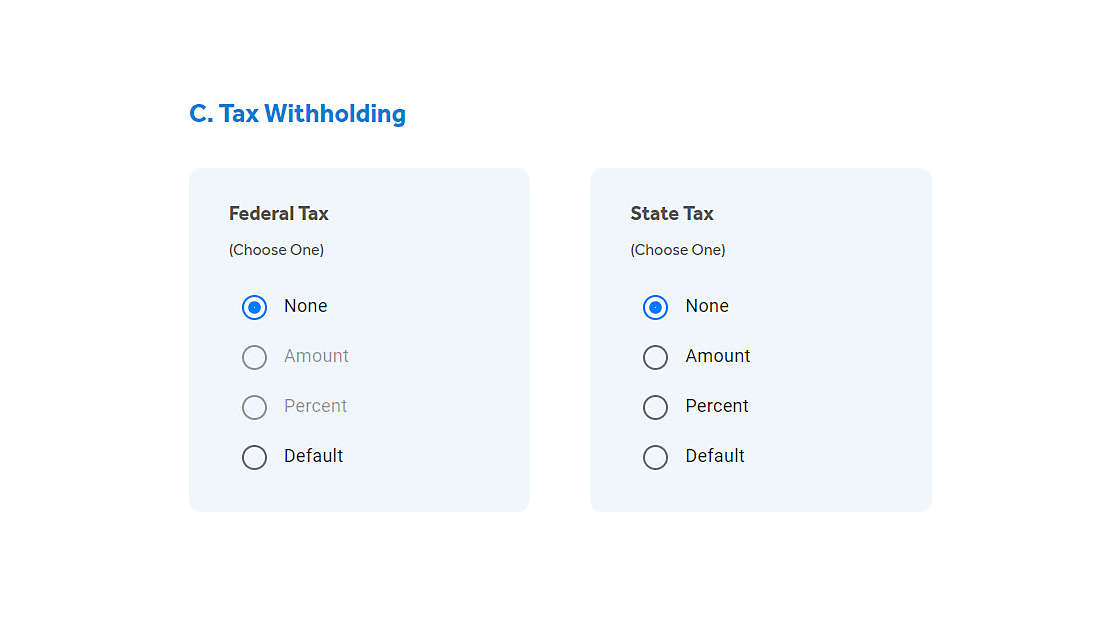Select State Tax Amount radio circle
The height and width of the screenshot is (624, 1110).
click(656, 357)
